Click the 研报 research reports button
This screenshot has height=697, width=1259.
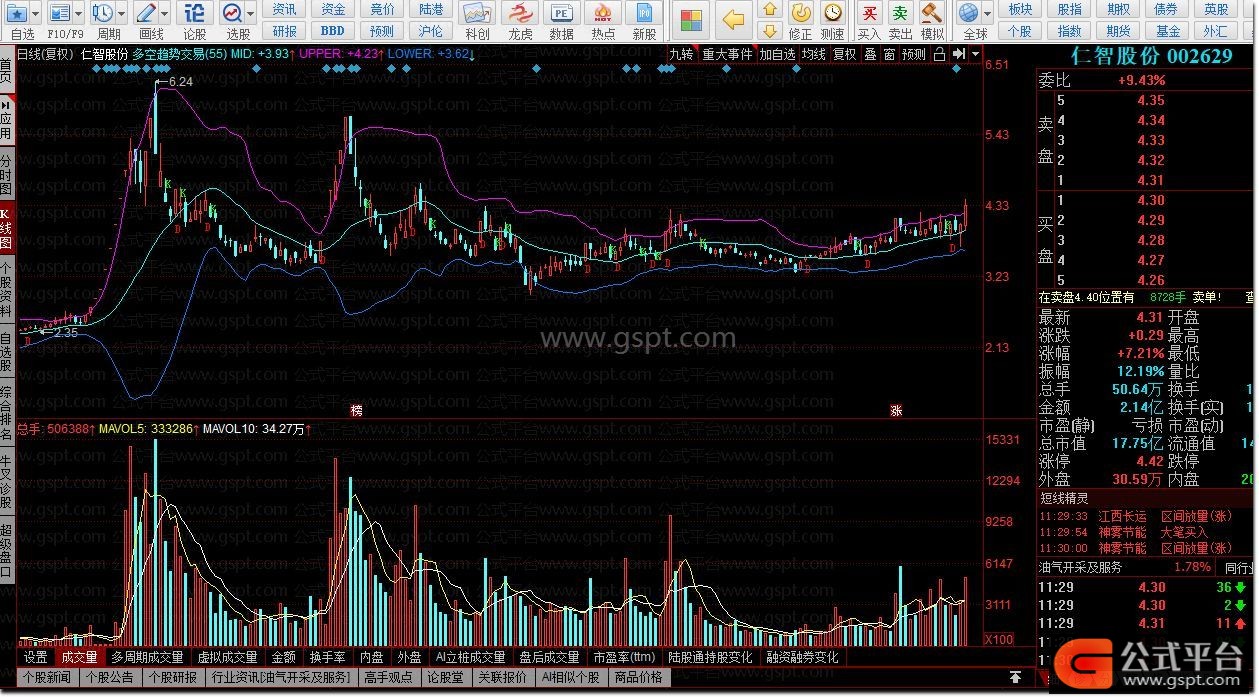click(284, 31)
